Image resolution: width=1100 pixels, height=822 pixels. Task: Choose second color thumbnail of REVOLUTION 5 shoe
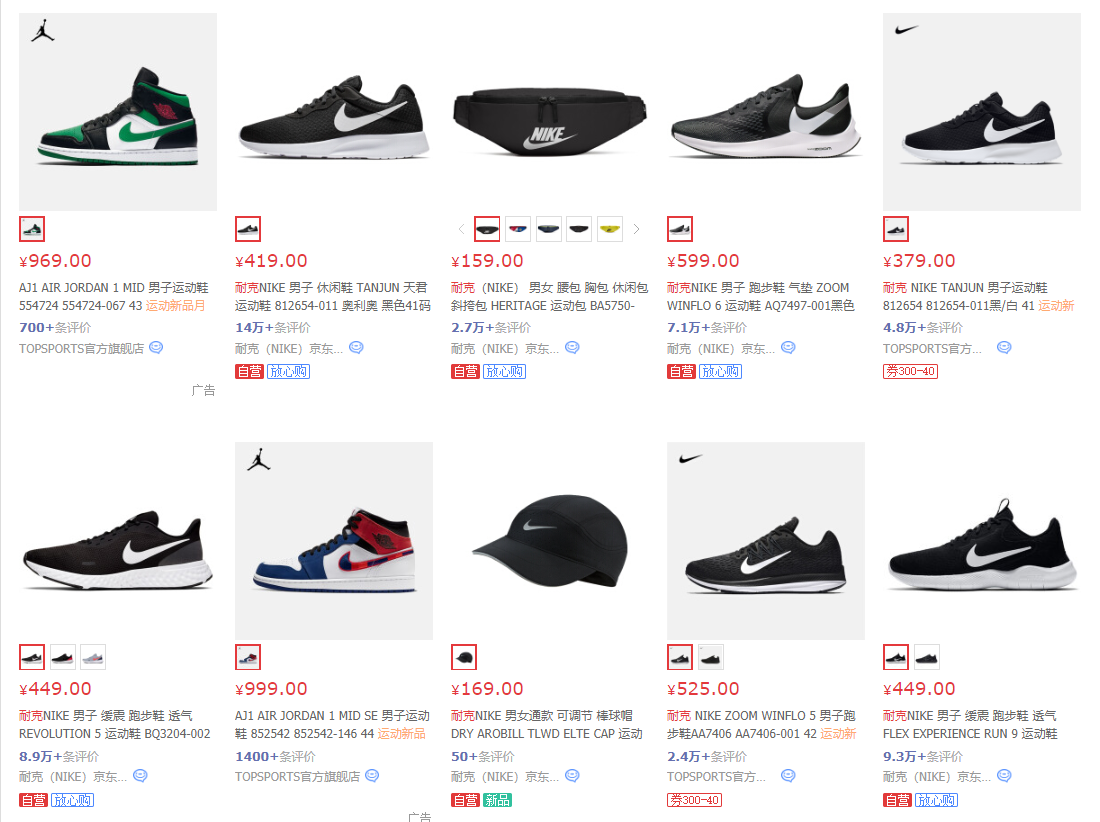pos(62,657)
